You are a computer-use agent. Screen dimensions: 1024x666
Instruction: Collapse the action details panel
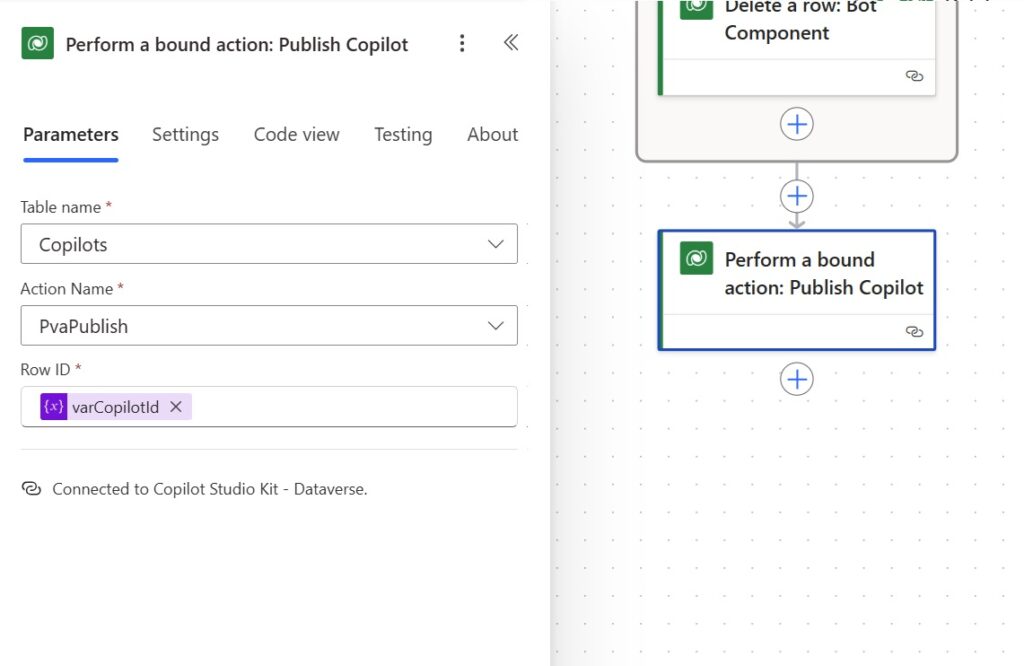click(x=511, y=43)
